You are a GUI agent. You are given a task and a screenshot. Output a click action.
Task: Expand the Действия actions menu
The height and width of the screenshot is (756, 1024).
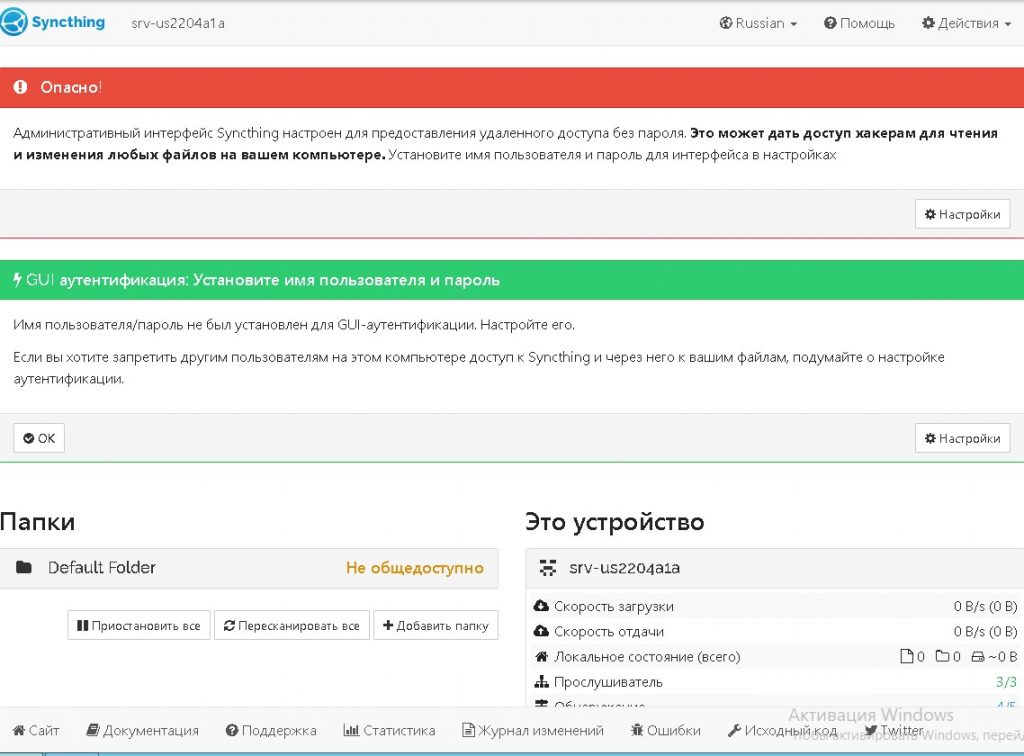(967, 23)
